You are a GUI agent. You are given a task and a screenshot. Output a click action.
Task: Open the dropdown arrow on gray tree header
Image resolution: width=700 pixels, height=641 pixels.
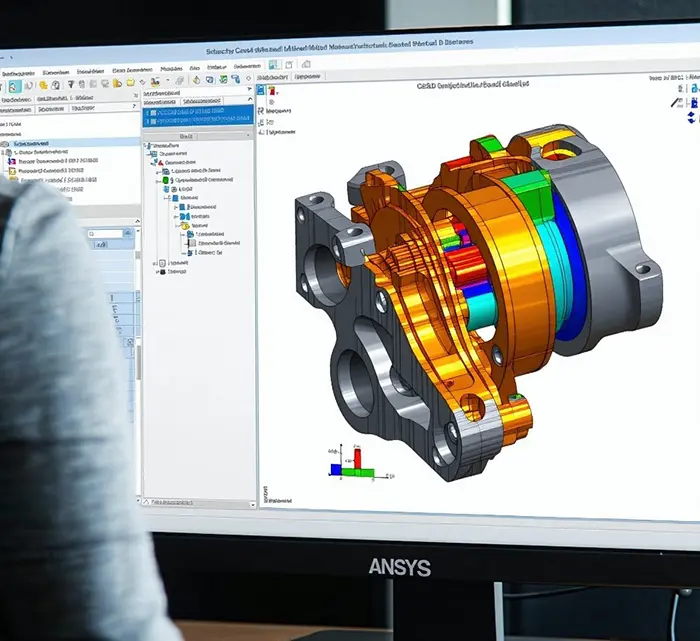click(249, 135)
